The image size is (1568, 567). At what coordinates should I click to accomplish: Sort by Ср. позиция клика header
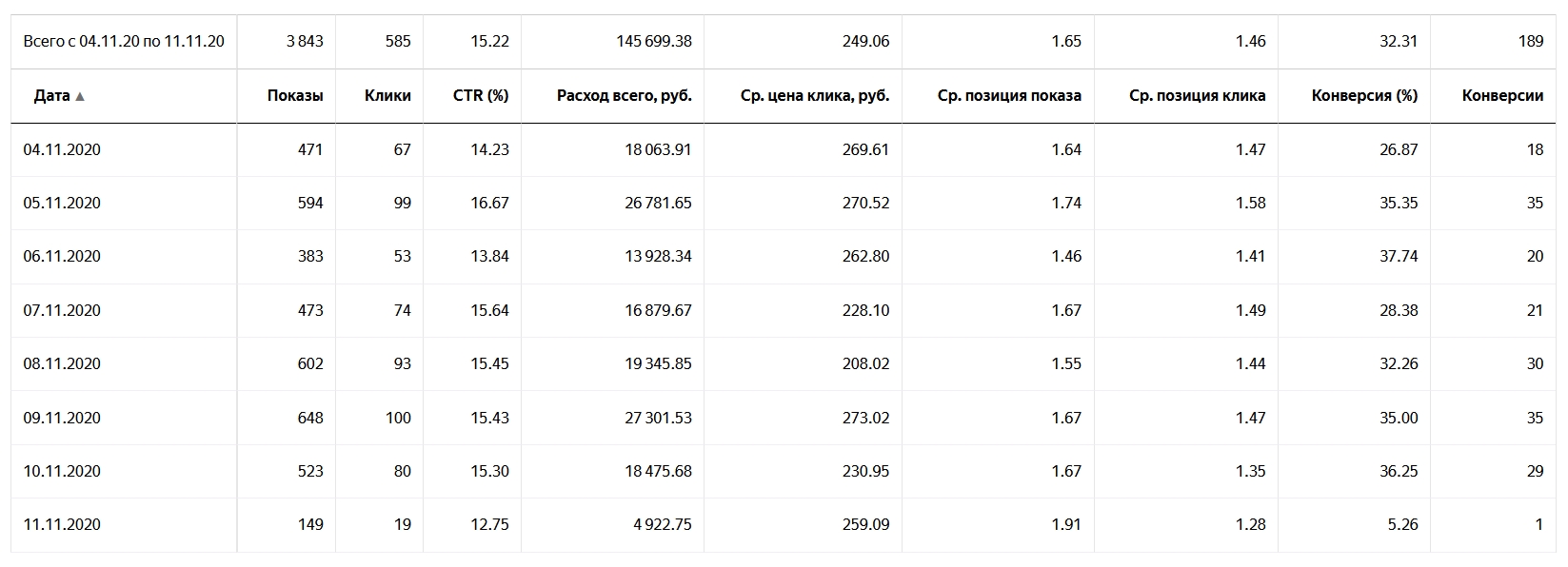point(1197,96)
